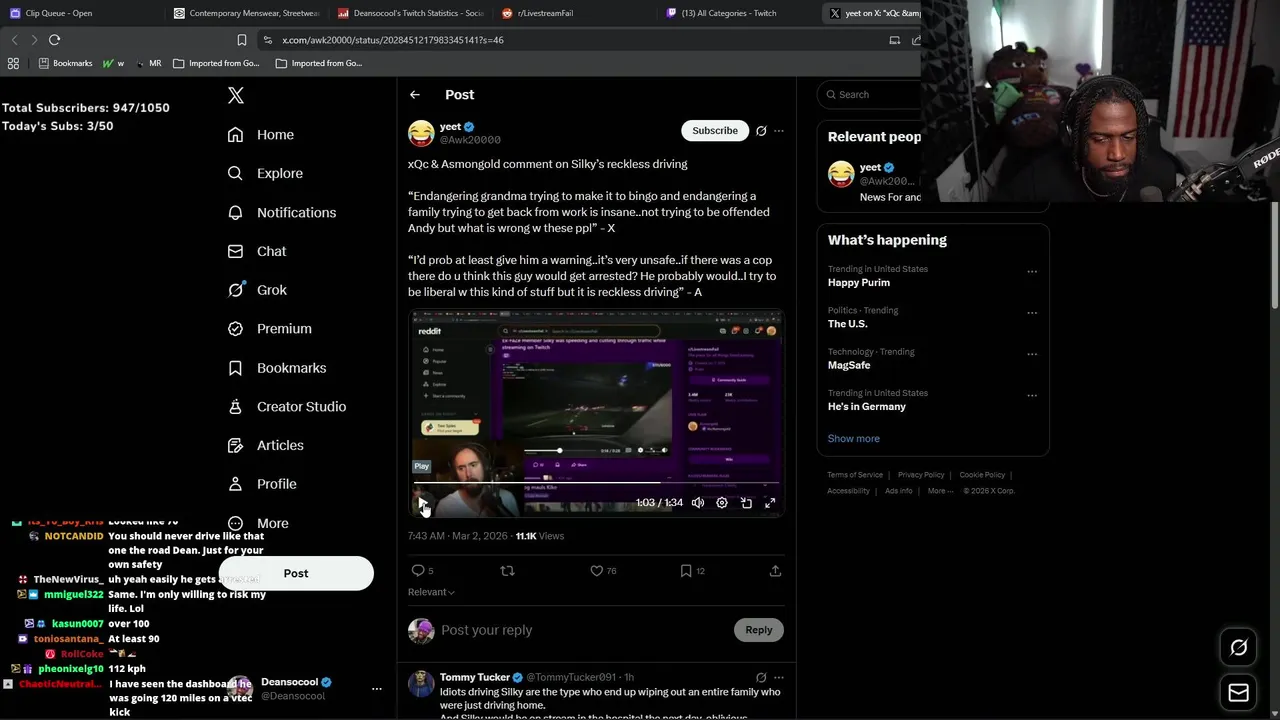The image size is (1280, 720).
Task: Switch to yeet on X tab
Action: [872, 13]
